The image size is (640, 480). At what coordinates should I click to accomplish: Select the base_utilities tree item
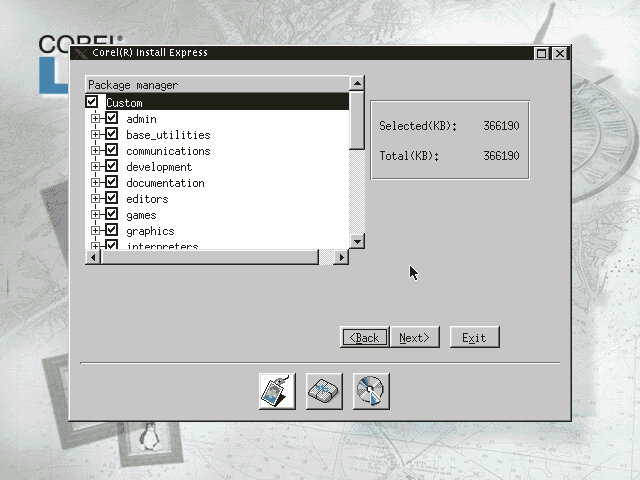click(167, 135)
